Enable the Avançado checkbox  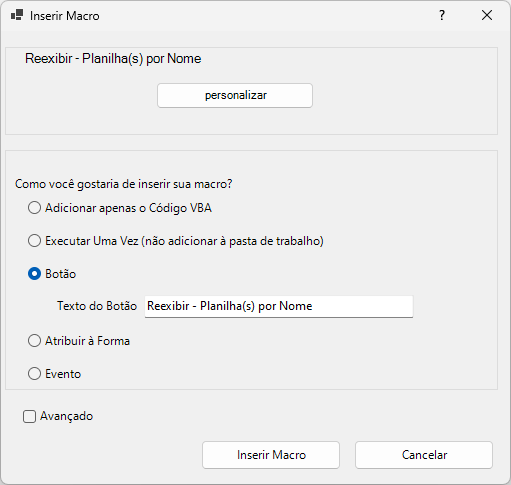(29, 417)
